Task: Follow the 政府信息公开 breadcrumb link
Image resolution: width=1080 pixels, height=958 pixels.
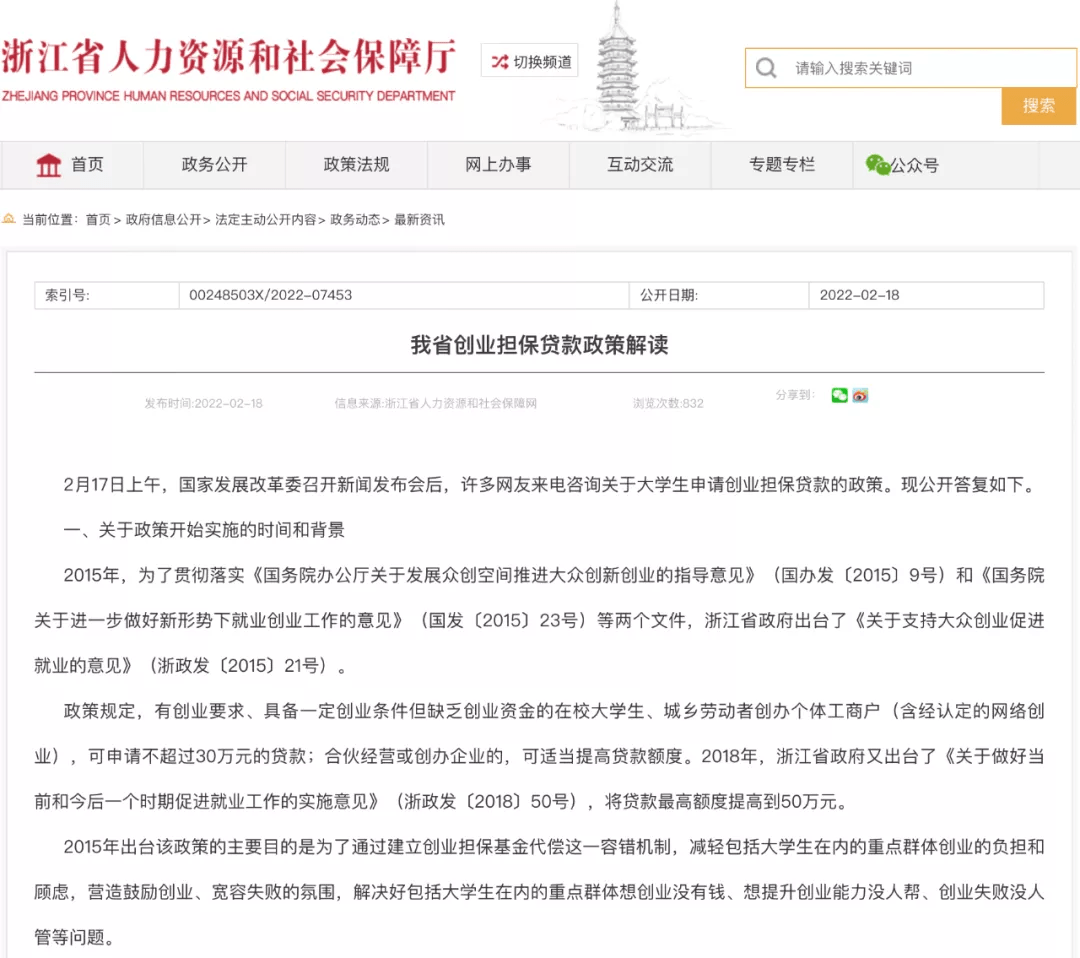Action: point(163,220)
